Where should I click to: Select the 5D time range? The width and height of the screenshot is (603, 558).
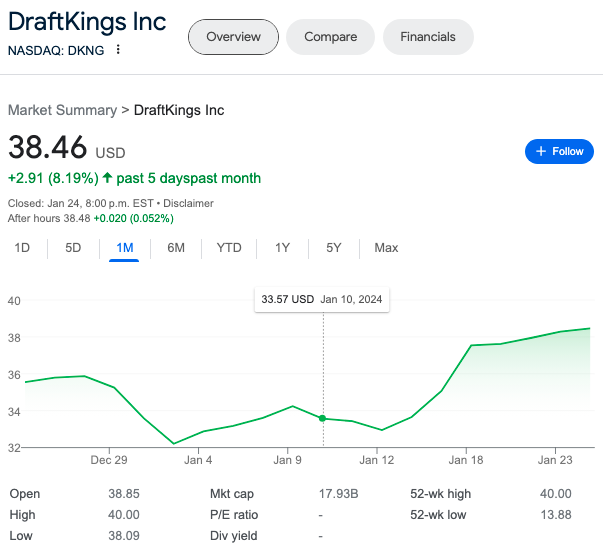pyautogui.click(x=73, y=248)
